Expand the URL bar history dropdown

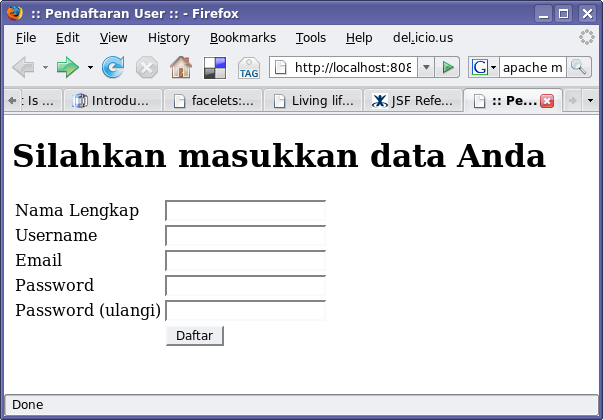pos(425,67)
